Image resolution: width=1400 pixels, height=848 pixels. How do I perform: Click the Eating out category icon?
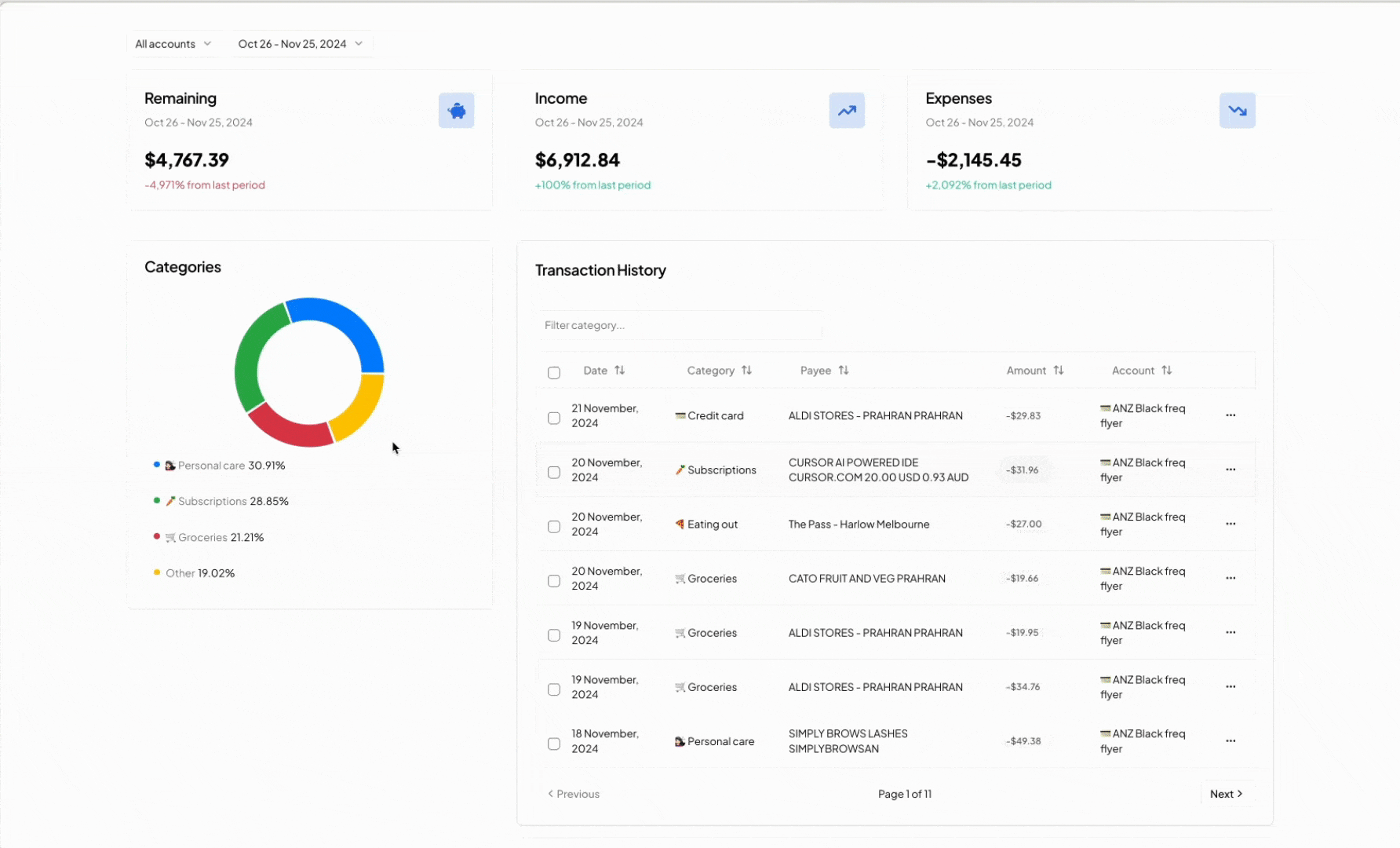point(680,524)
